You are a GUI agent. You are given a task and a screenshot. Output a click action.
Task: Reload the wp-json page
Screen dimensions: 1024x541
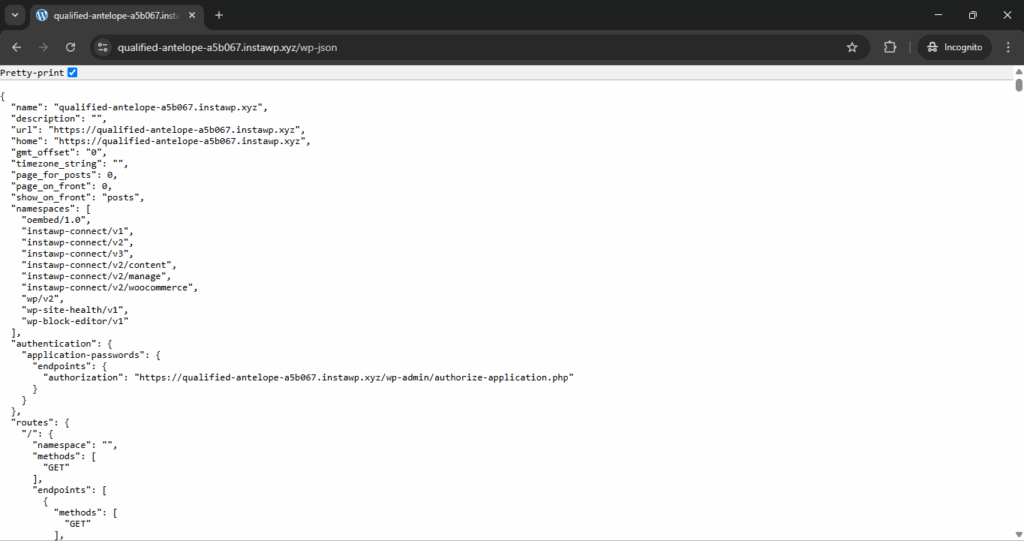tap(71, 47)
